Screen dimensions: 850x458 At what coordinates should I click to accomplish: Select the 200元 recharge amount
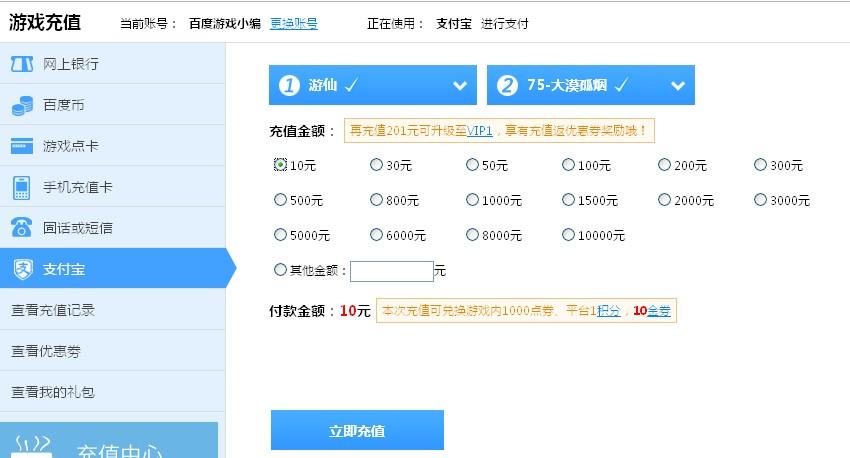[664, 164]
